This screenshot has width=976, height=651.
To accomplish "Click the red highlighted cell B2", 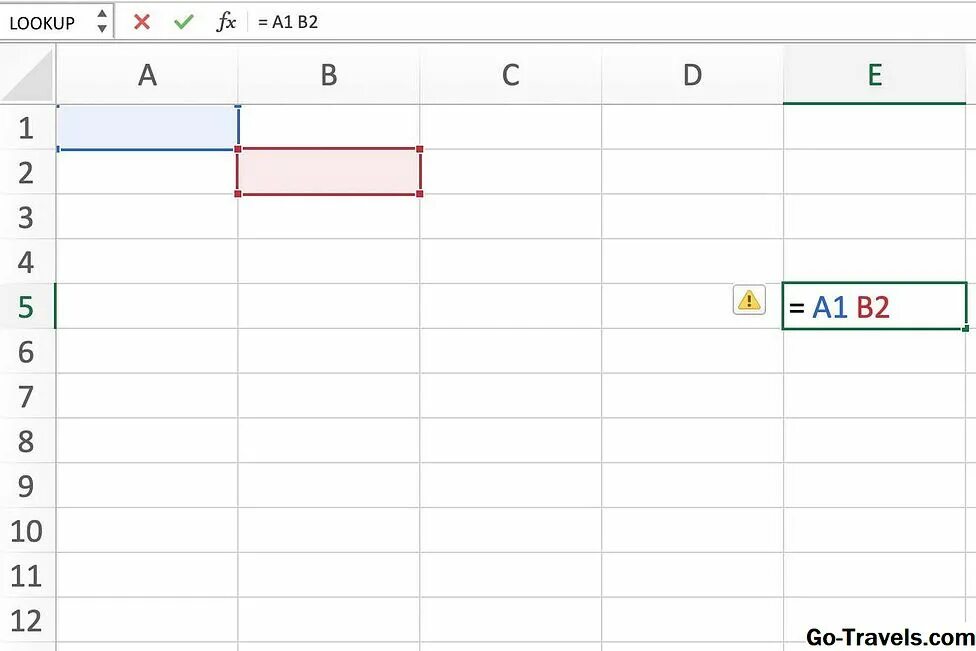I will pos(329,172).
